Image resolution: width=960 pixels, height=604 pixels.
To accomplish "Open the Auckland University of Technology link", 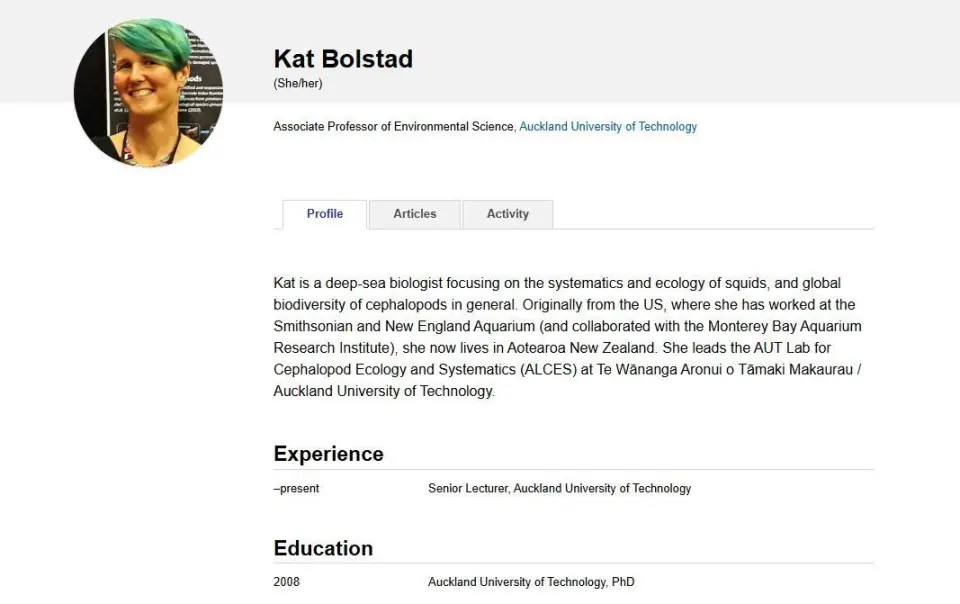I will click(x=608, y=127).
